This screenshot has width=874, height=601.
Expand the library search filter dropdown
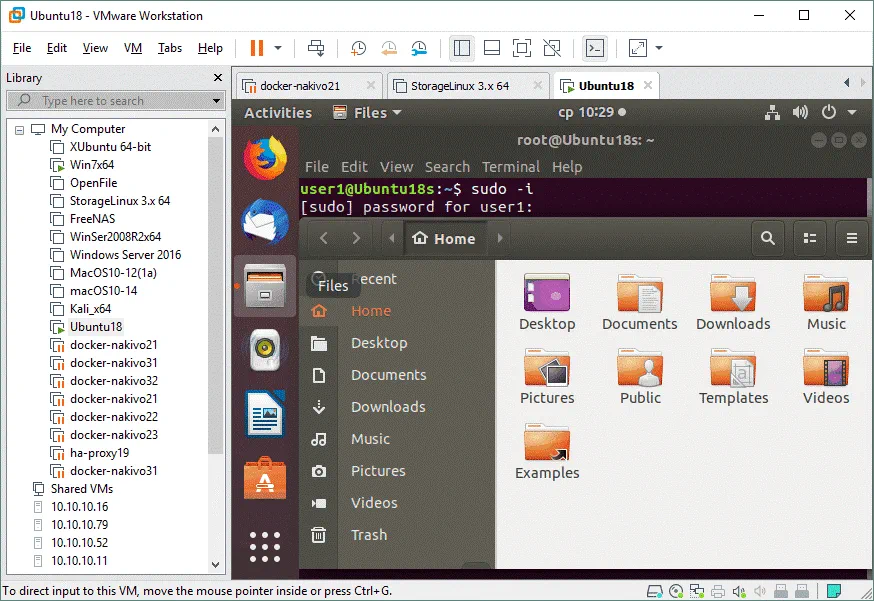[x=216, y=101]
